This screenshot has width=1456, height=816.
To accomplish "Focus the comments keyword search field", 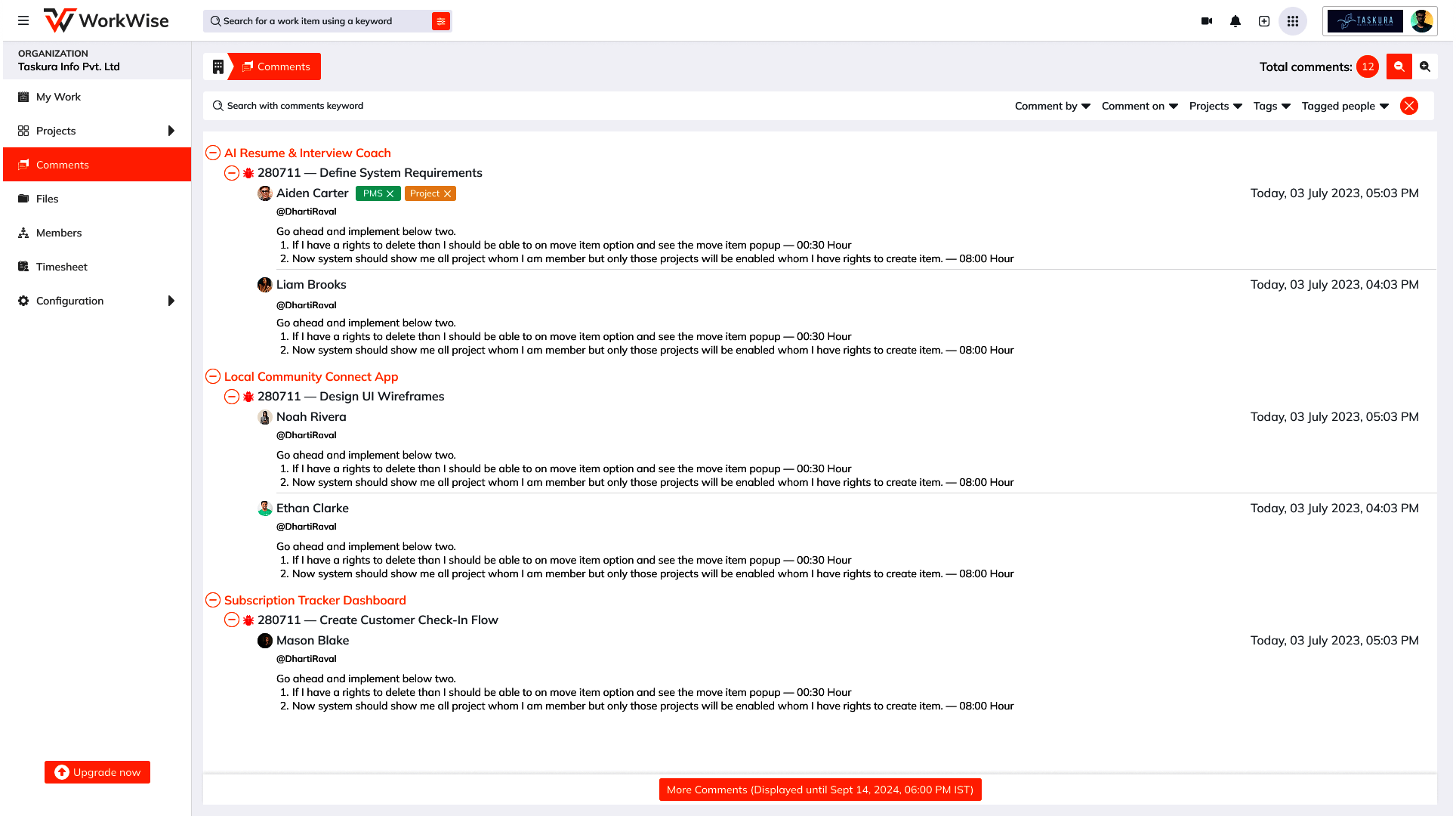I will click(453, 106).
